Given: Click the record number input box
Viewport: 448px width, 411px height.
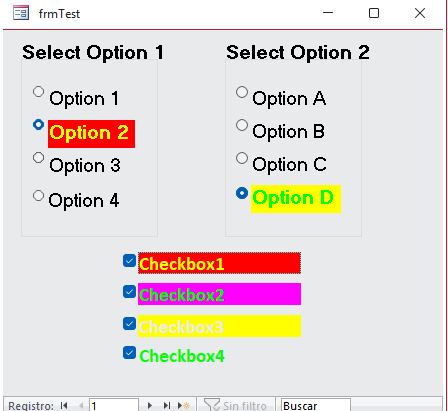Looking at the screenshot, I should 114,405.
